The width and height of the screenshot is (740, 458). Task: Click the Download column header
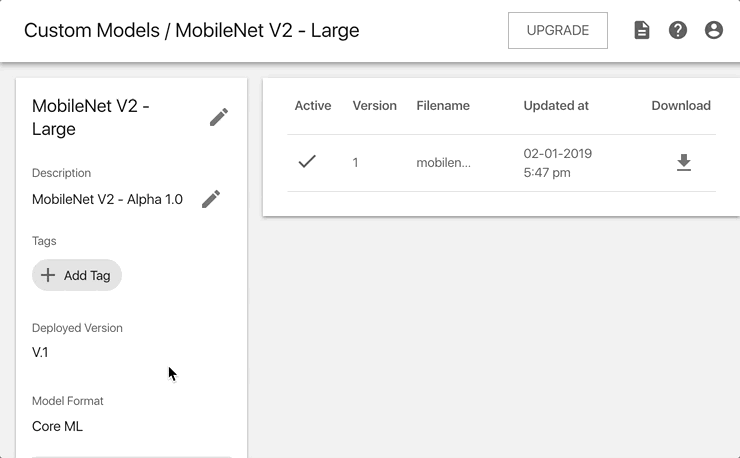pyautogui.click(x=681, y=105)
